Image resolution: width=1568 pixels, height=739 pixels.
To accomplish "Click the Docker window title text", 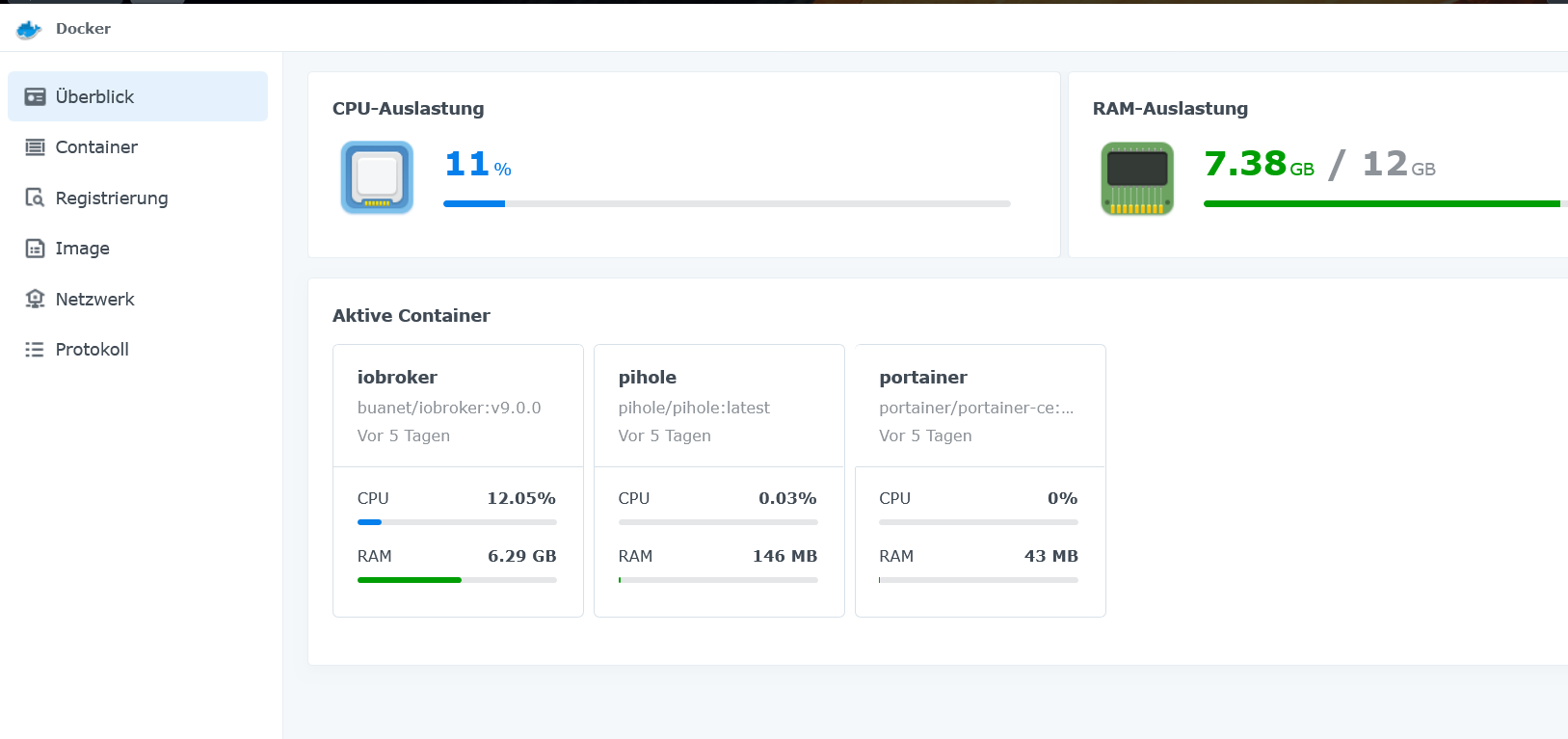I will point(83,29).
